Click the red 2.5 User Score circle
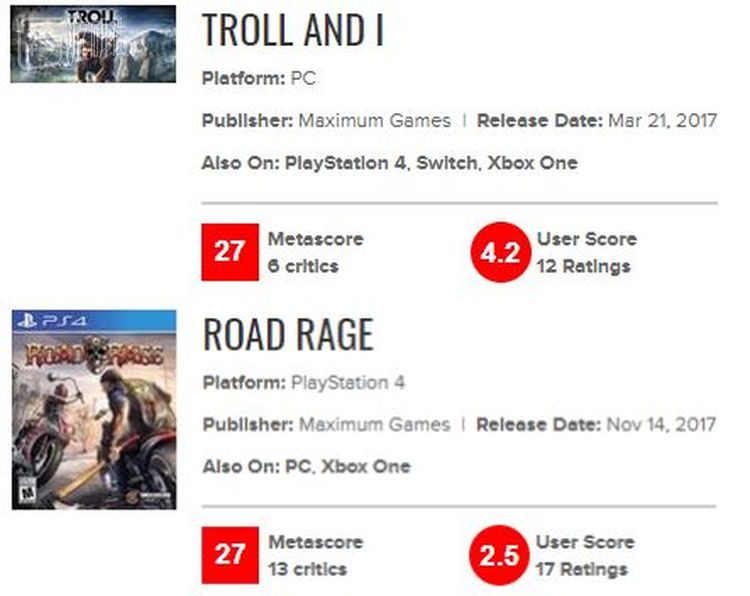The image size is (750, 596). pyautogui.click(x=499, y=554)
